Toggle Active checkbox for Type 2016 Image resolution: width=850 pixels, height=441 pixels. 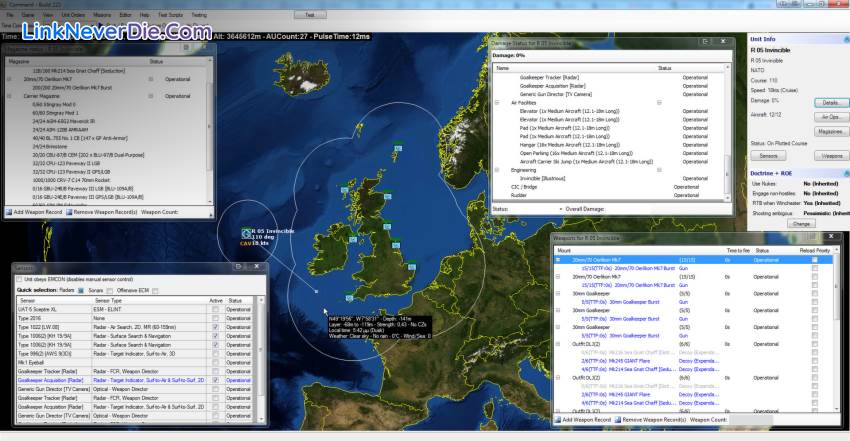point(216,319)
